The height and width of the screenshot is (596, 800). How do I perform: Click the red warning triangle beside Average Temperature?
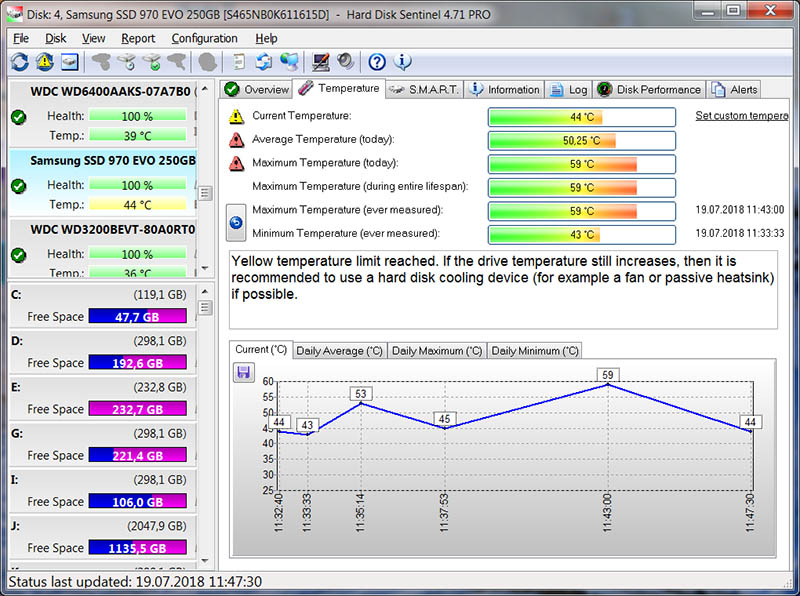coord(236,140)
